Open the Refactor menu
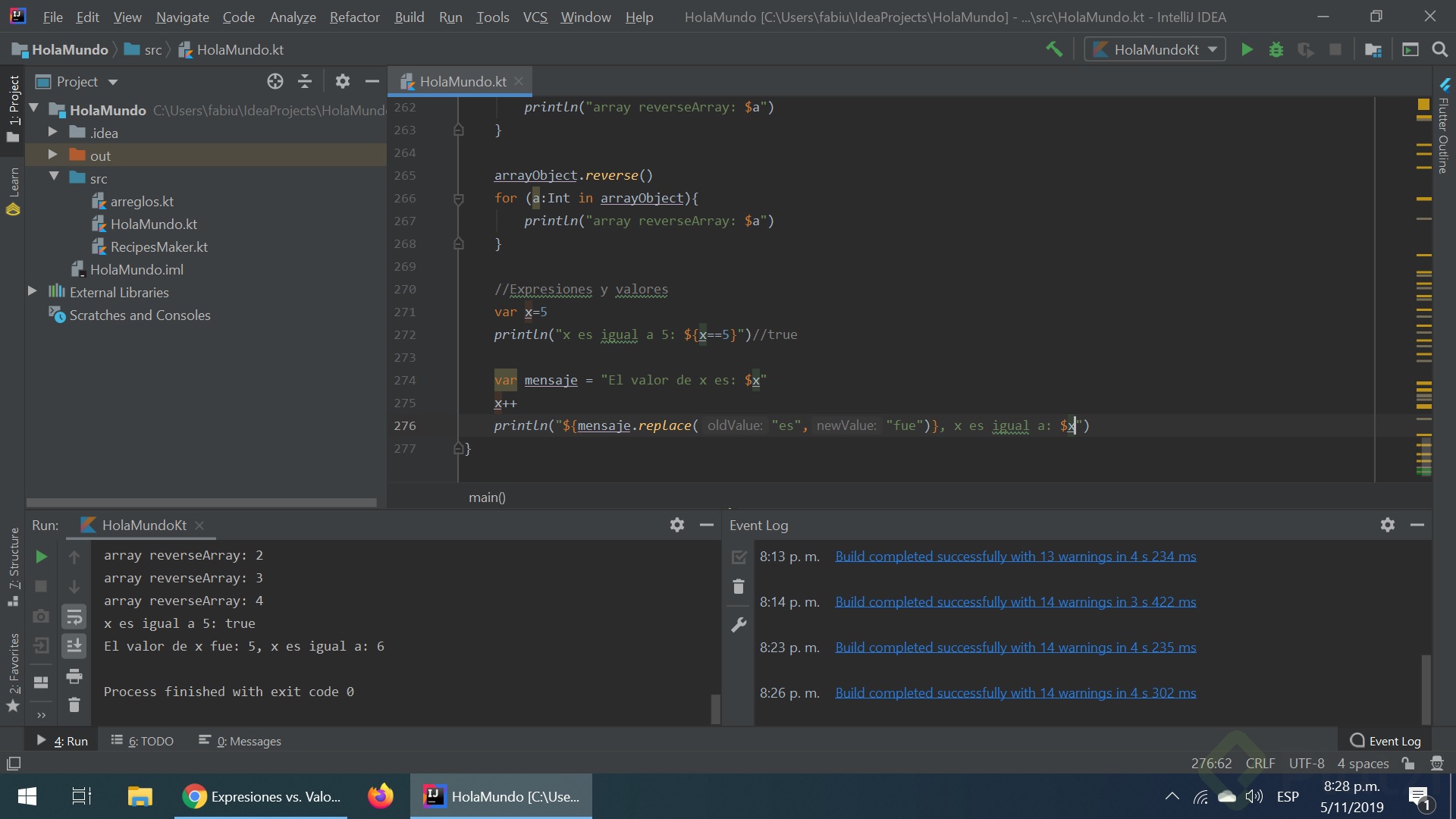The width and height of the screenshot is (1456, 819). (x=354, y=17)
